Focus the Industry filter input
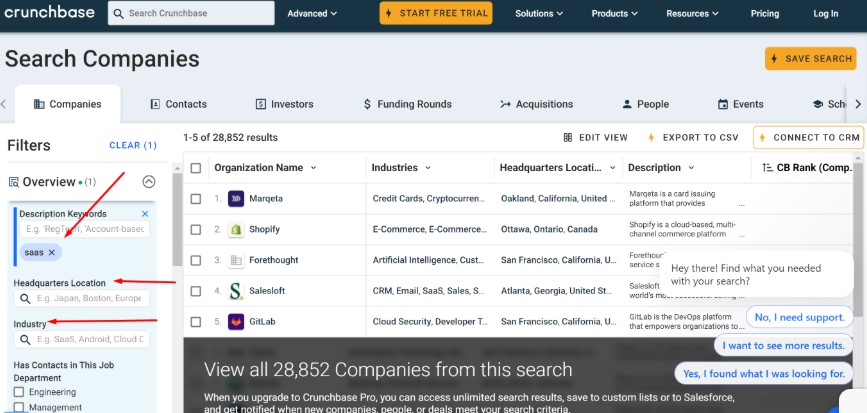The height and width of the screenshot is (413, 867). (x=82, y=339)
